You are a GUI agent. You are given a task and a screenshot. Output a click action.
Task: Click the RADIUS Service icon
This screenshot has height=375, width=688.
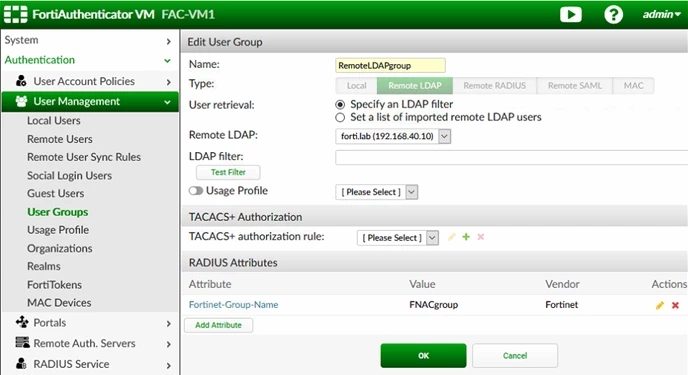(21, 364)
